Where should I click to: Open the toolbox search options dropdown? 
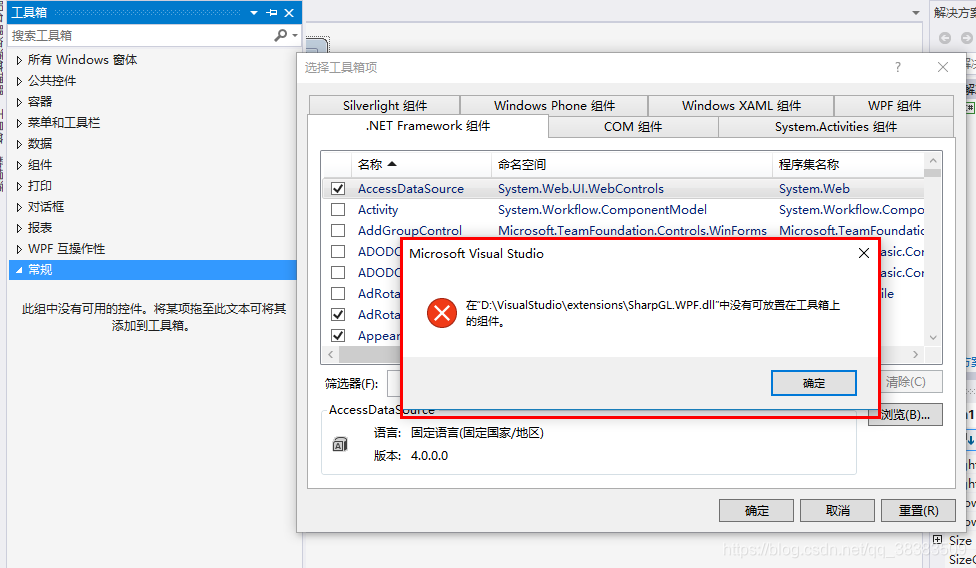(294, 35)
